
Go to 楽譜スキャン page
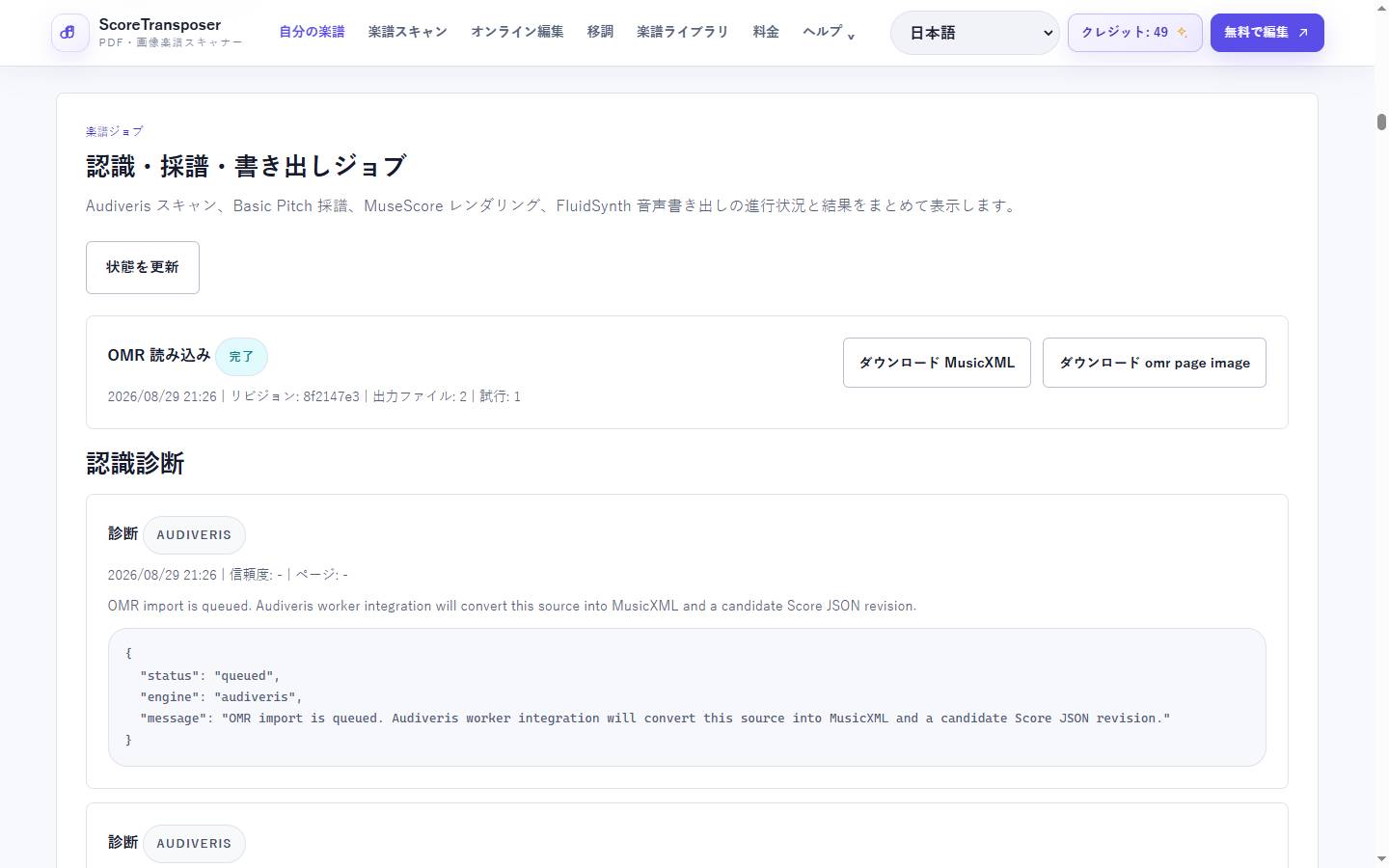pos(408,32)
